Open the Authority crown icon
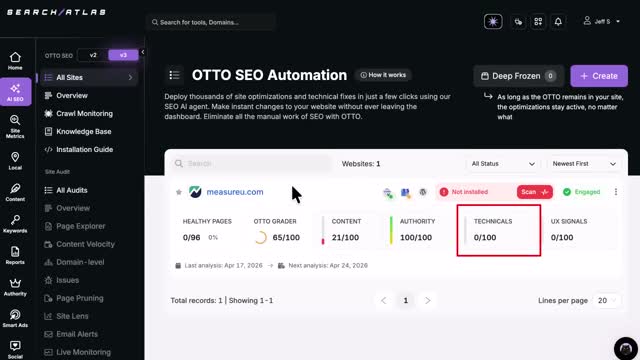 (x=15, y=287)
